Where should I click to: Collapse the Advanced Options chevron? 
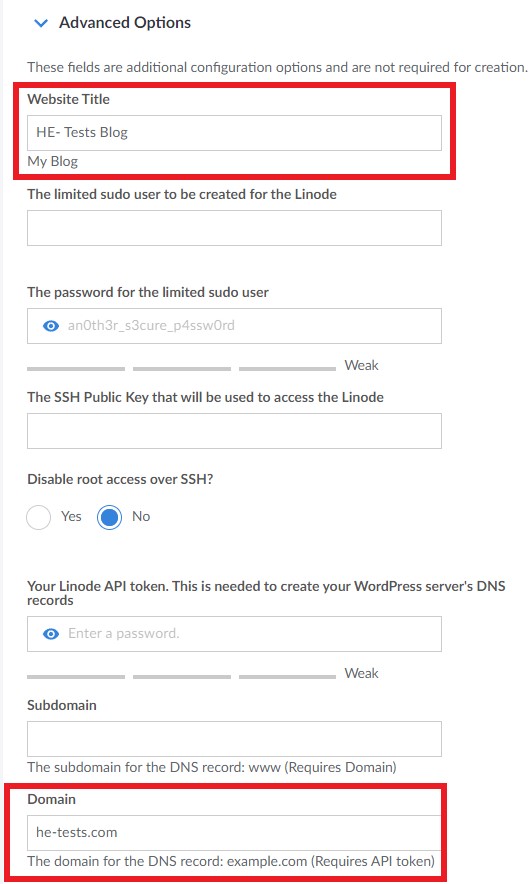(41, 23)
